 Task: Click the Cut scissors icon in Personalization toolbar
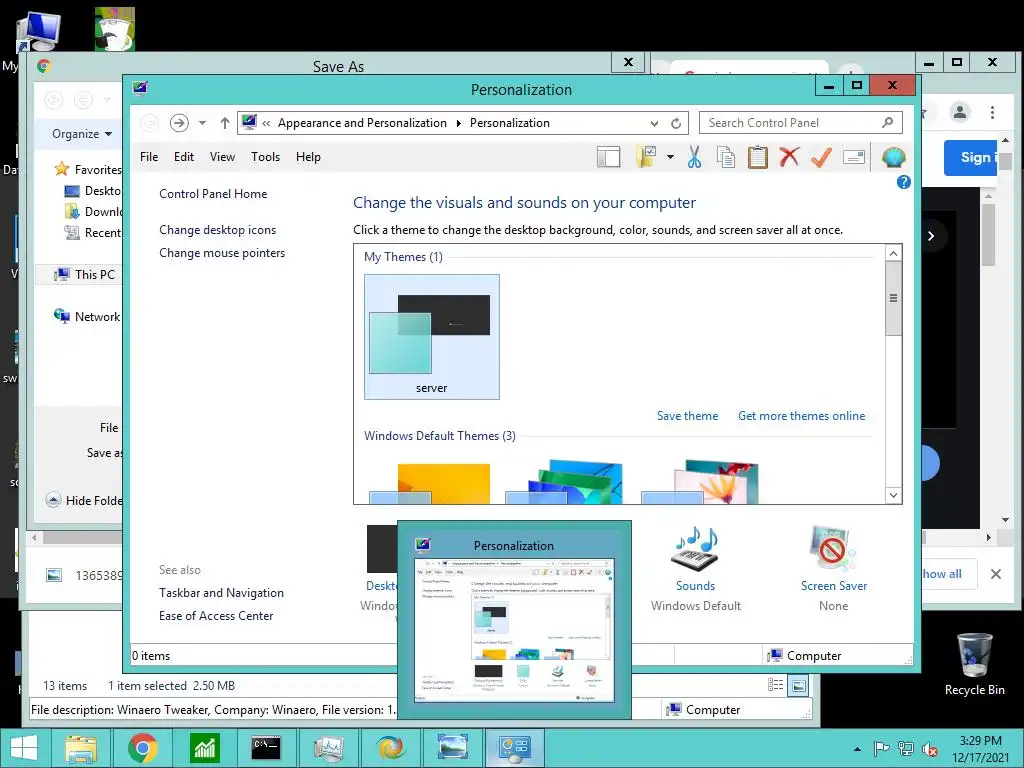click(x=694, y=157)
